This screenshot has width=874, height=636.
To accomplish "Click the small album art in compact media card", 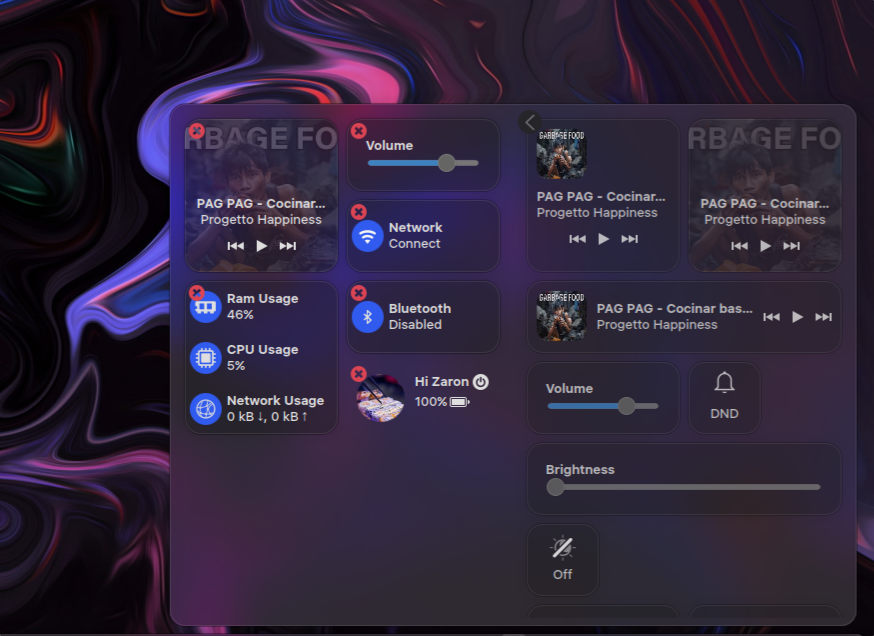I will click(x=561, y=155).
